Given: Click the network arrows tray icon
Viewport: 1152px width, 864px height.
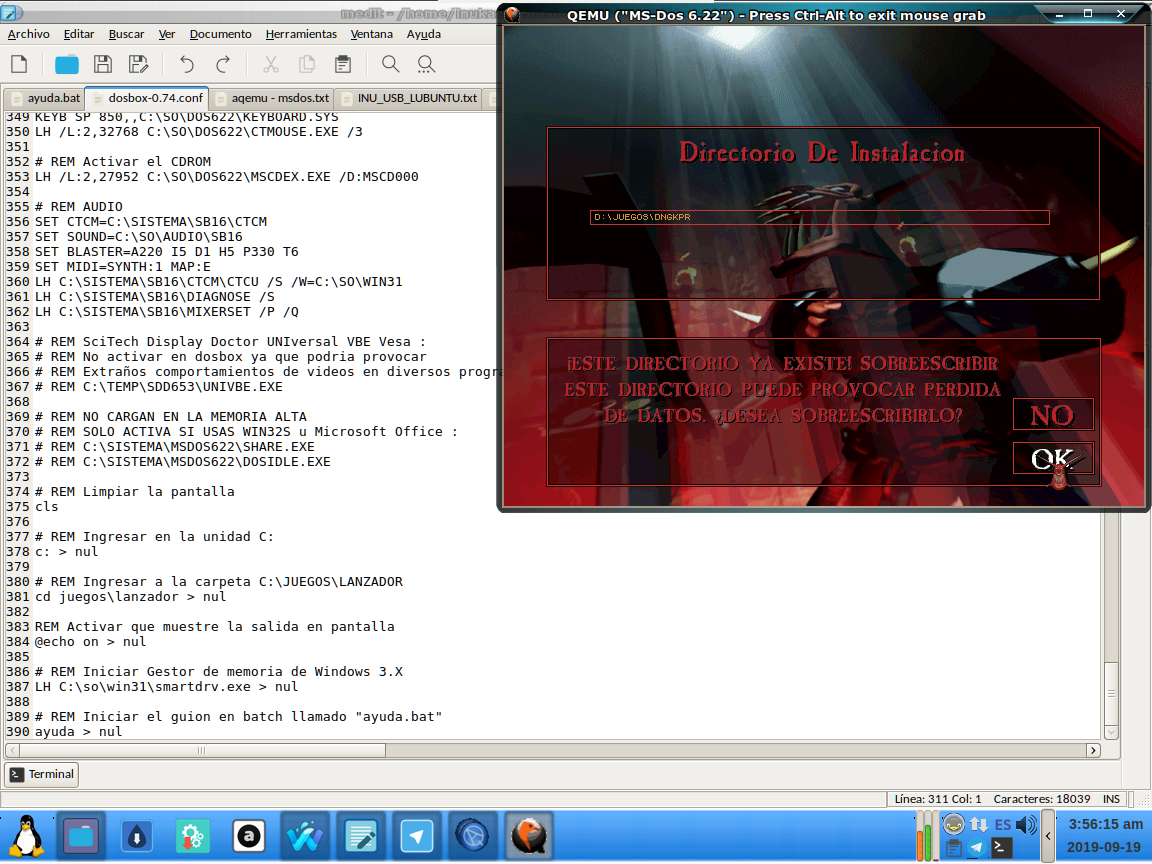Looking at the screenshot, I should (x=978, y=824).
